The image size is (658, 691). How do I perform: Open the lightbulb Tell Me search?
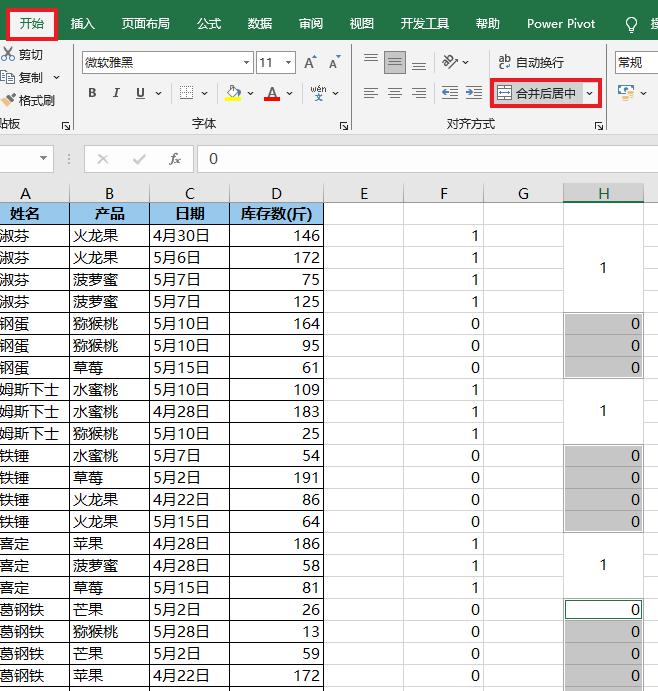pos(632,24)
